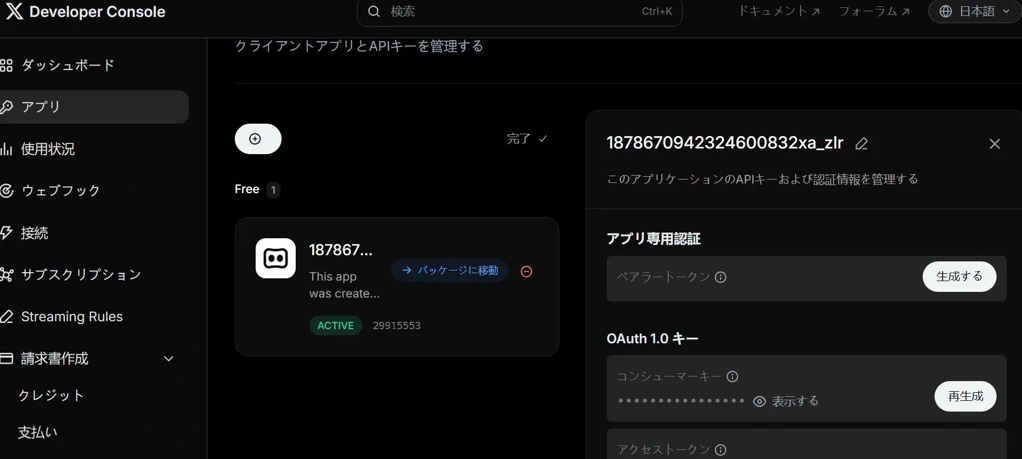Click the key icon beside アプリ
The height and width of the screenshot is (459, 1022).
coord(7,107)
